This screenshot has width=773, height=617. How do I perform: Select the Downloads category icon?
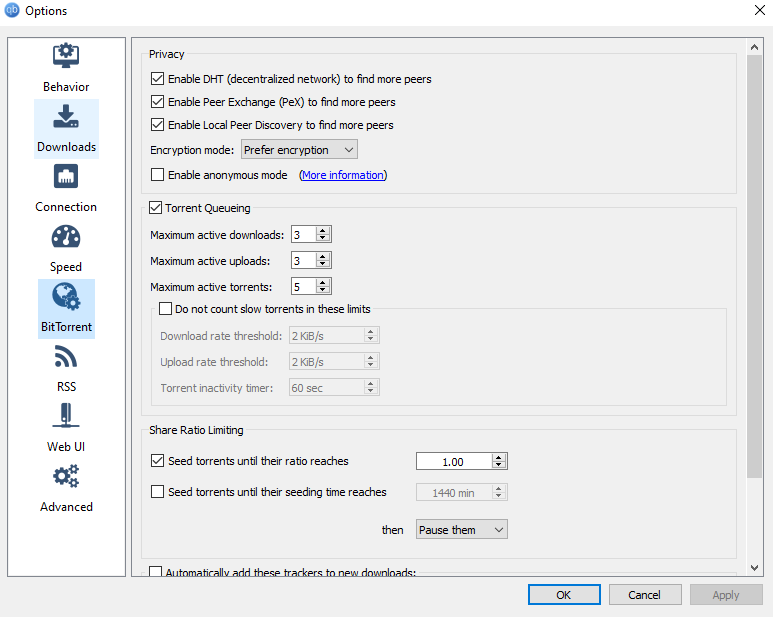(x=66, y=117)
